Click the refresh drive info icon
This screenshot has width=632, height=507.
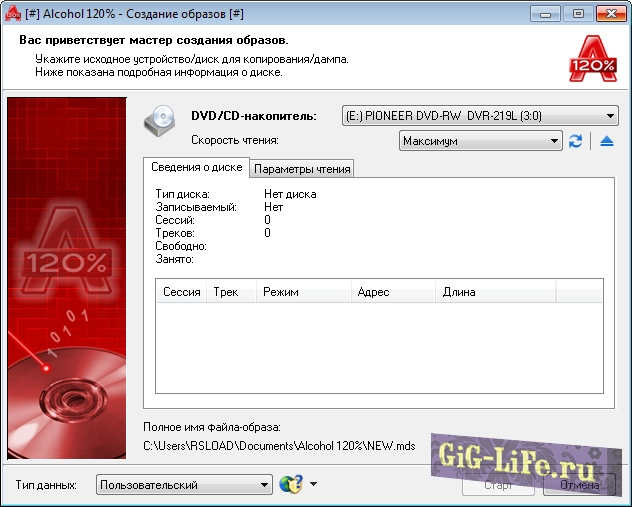(x=575, y=141)
